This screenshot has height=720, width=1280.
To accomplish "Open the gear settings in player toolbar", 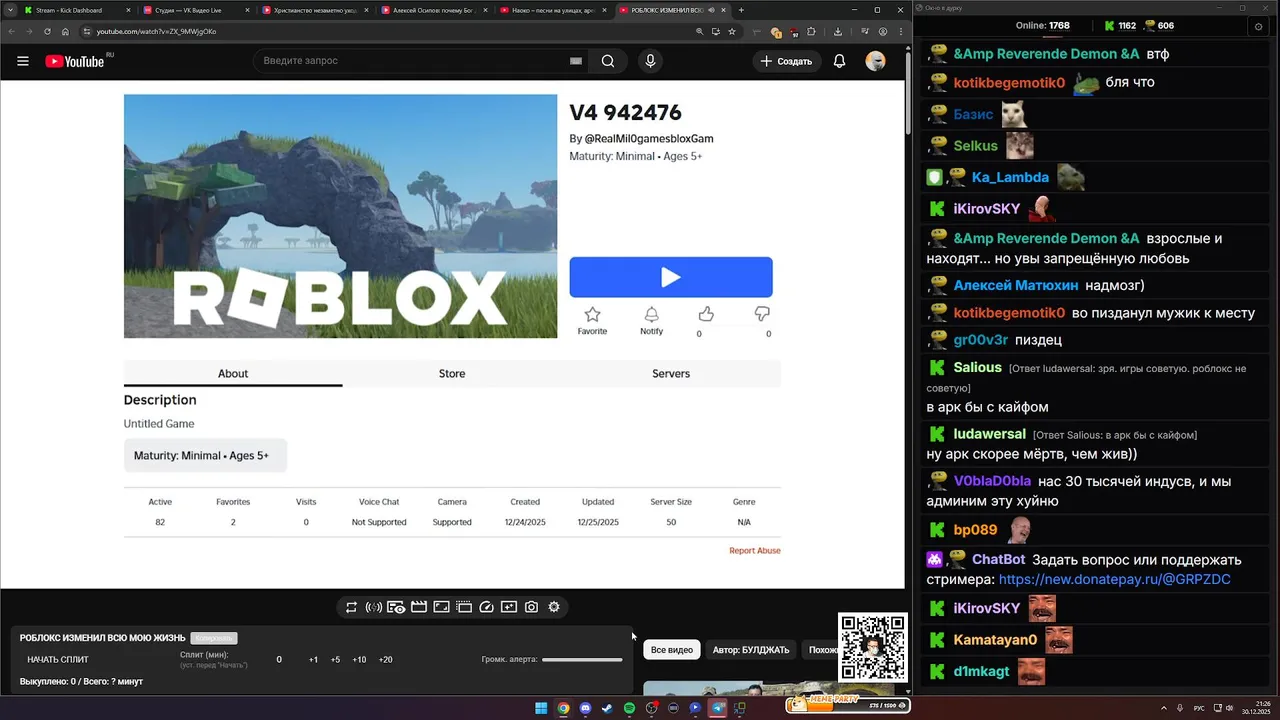I will [x=554, y=607].
